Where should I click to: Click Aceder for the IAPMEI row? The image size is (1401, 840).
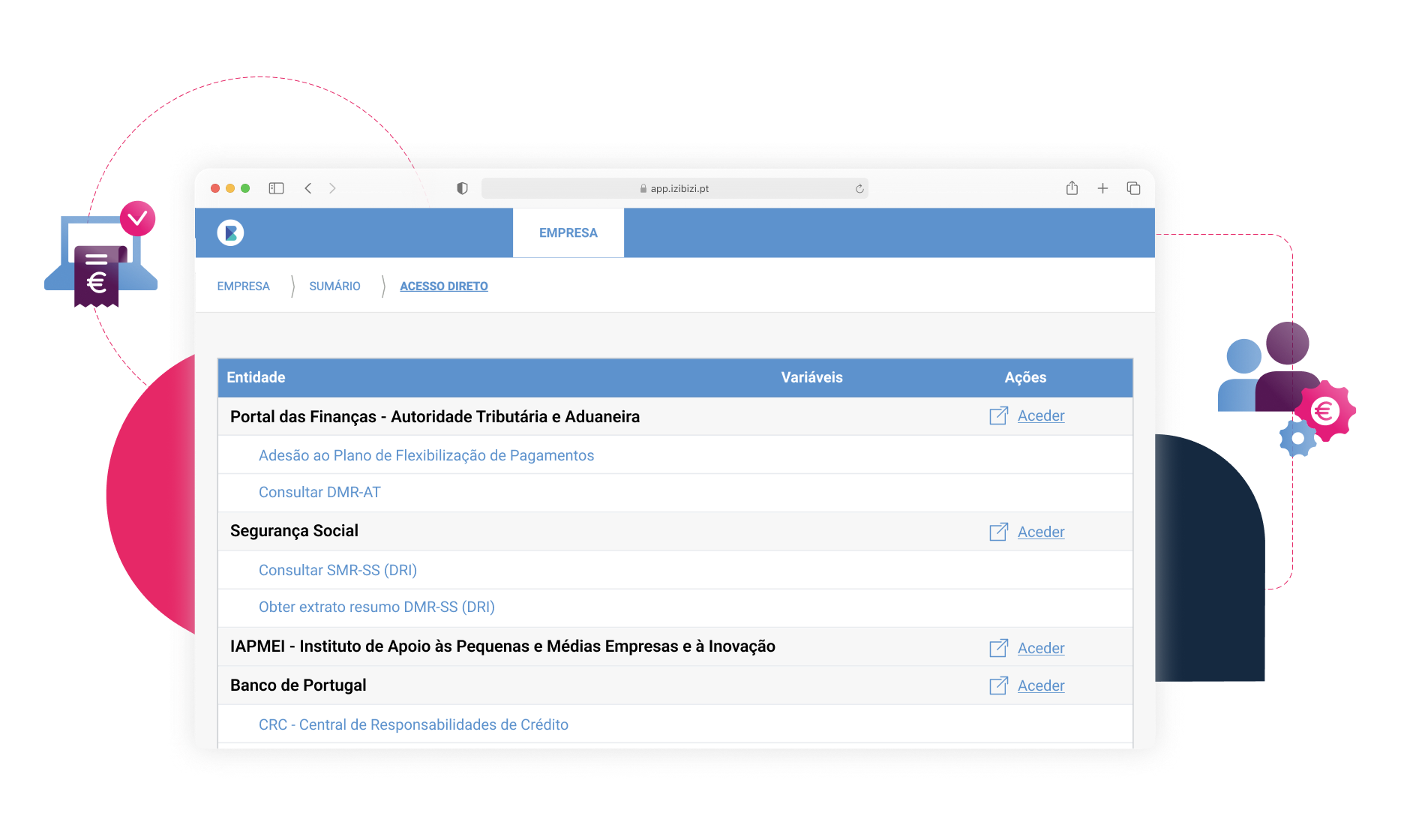[1040, 648]
